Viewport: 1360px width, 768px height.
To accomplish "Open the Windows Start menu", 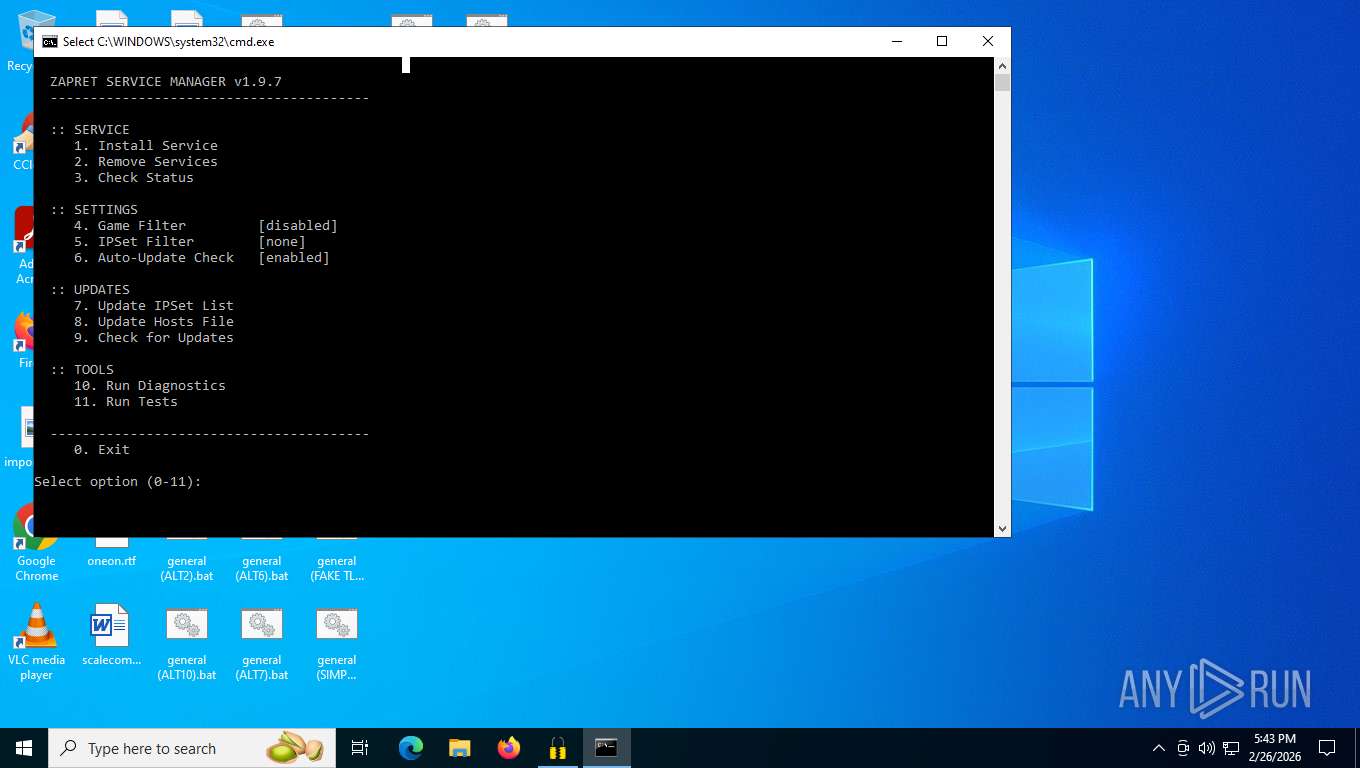I will click(24, 748).
